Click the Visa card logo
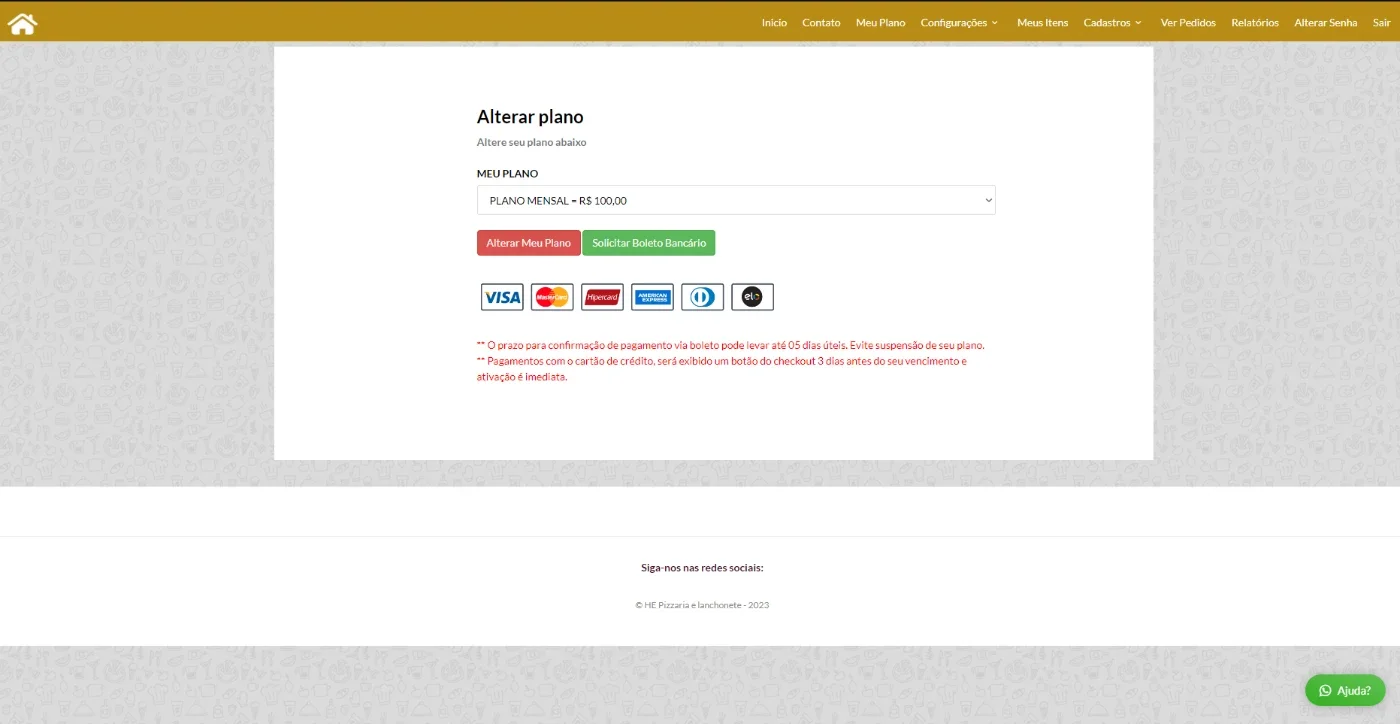Screen dimensions: 1400x724 tap(502, 297)
